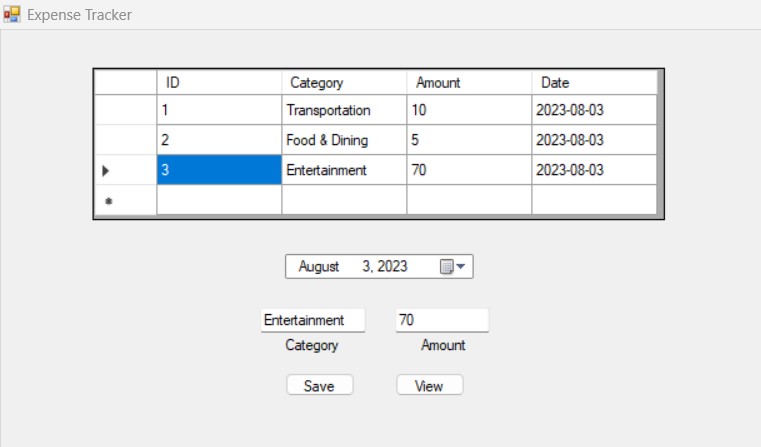Screen dimensions: 761x447
Task: Click the month August in date picker
Action: point(319,266)
